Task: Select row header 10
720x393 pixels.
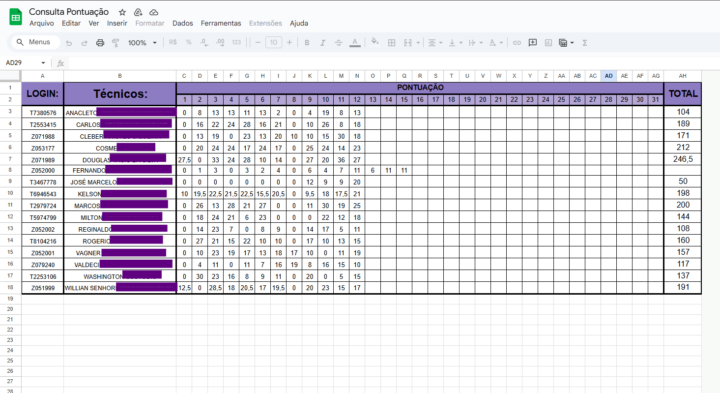Action: point(10,193)
